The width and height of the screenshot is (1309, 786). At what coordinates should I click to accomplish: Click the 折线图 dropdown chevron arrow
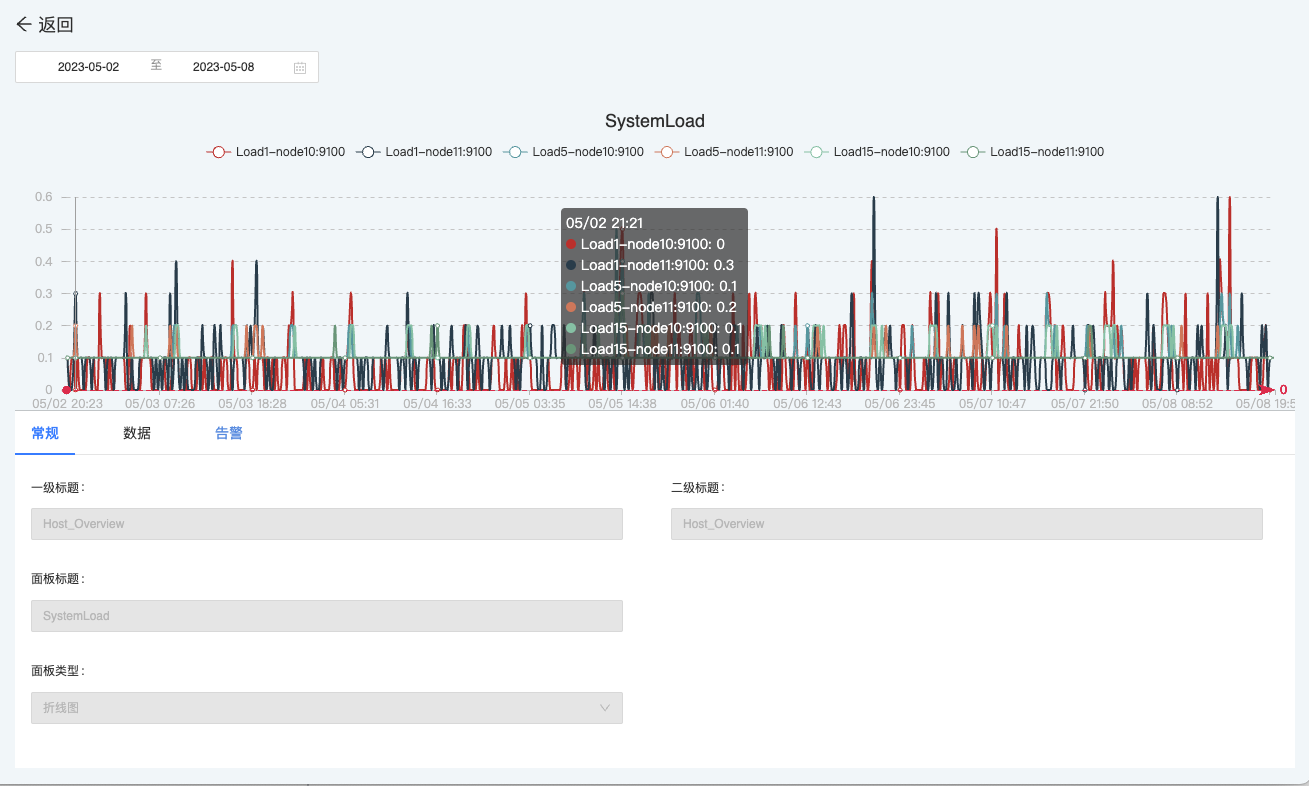tap(605, 708)
